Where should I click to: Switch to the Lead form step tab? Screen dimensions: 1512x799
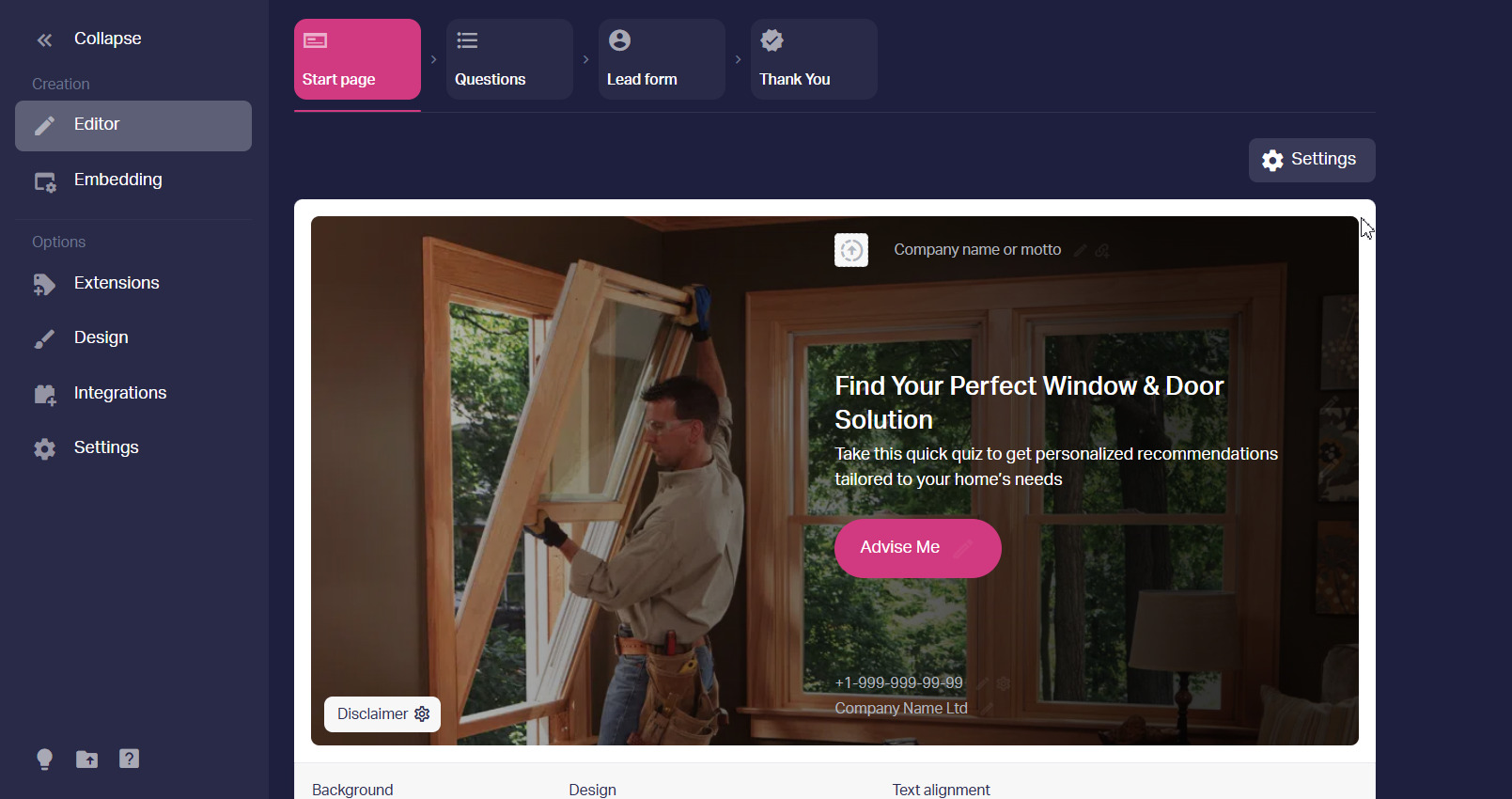662,59
